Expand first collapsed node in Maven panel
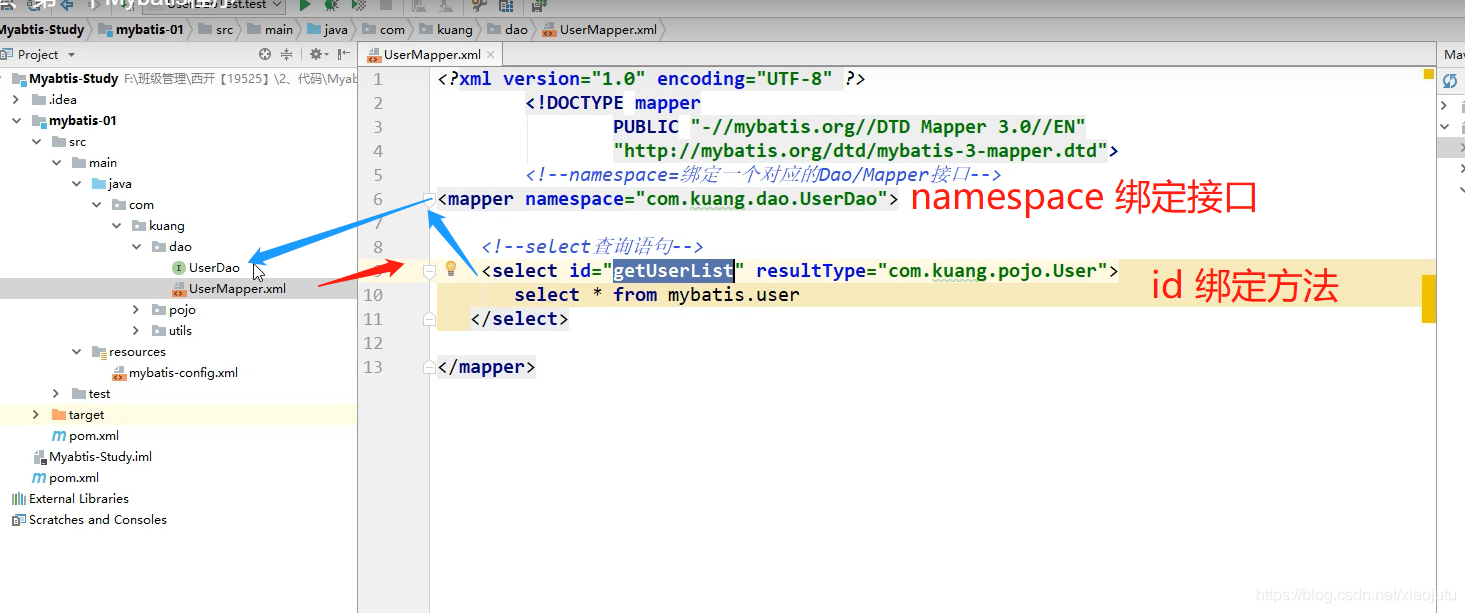The image size is (1465, 613). (x=1444, y=105)
